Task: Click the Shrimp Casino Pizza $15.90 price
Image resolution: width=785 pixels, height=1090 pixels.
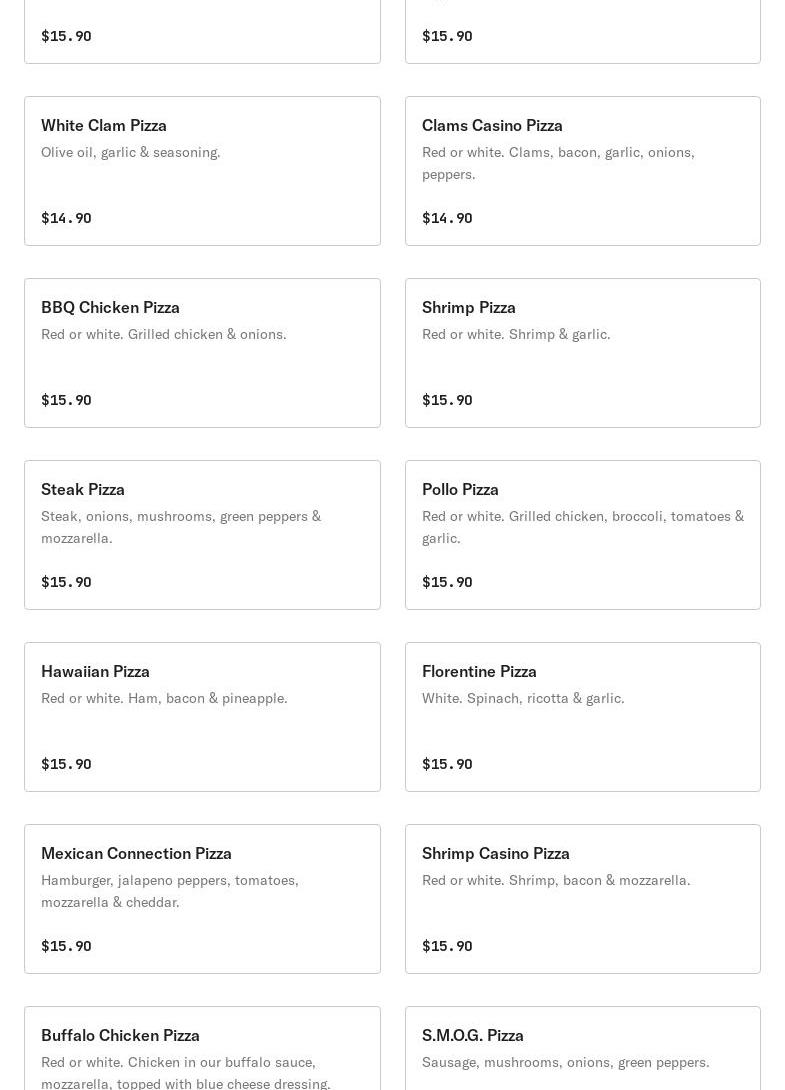Action: click(x=447, y=946)
